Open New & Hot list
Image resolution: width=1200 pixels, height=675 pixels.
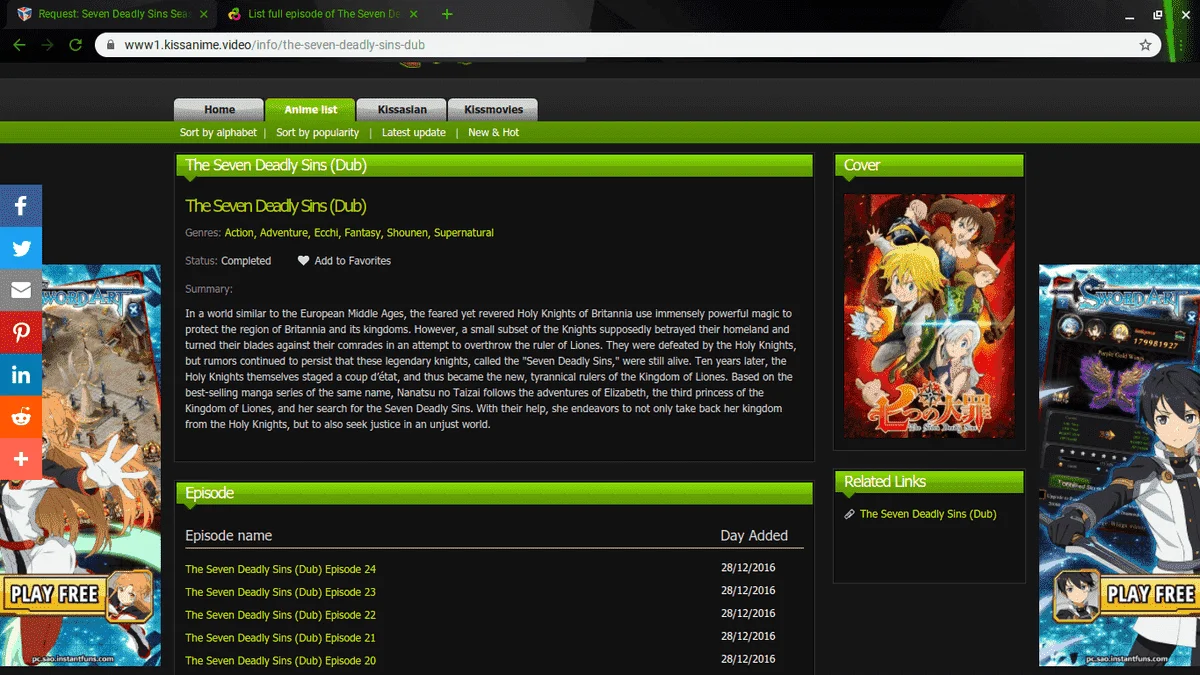pyautogui.click(x=493, y=132)
